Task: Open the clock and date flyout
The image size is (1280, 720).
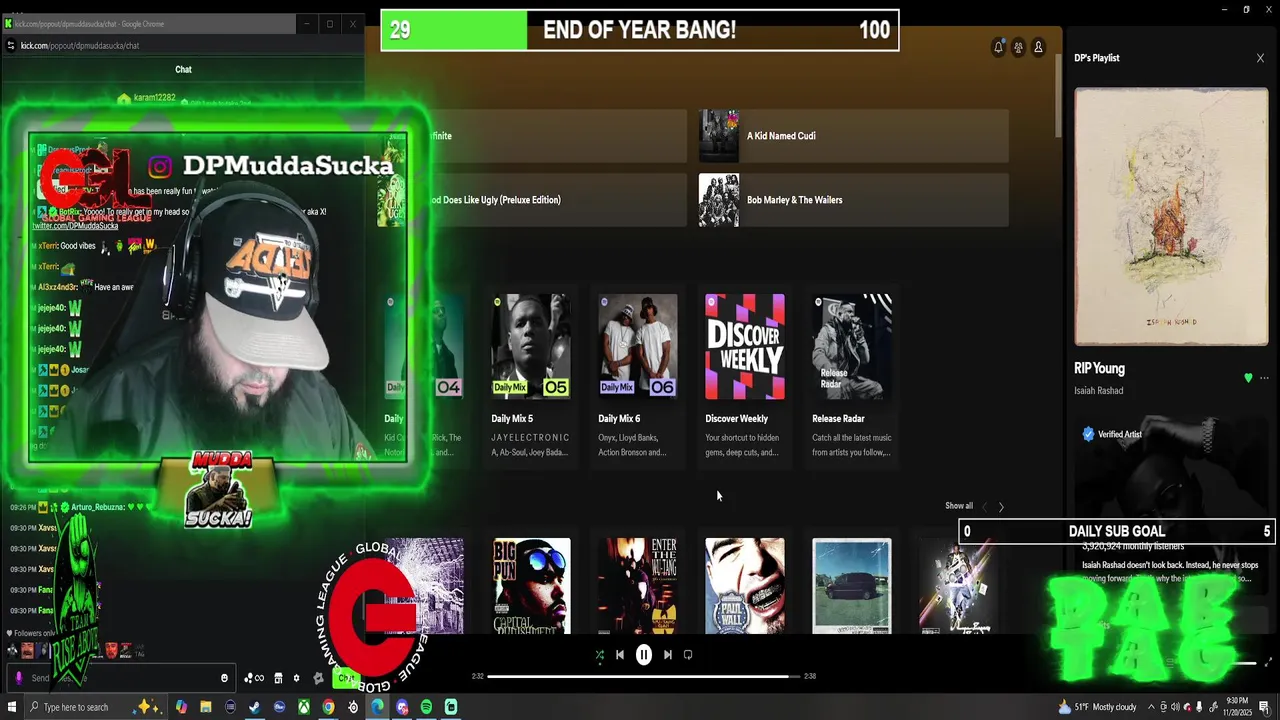Action: point(1237,707)
